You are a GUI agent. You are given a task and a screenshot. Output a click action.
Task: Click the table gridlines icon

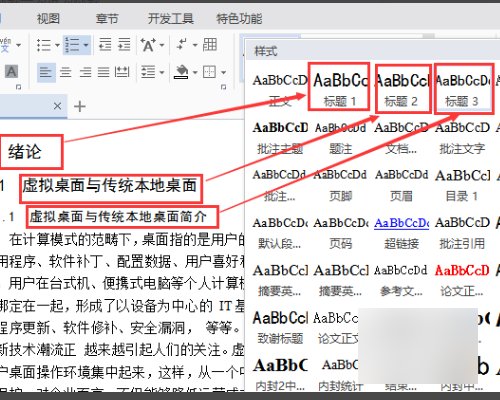(x=210, y=44)
